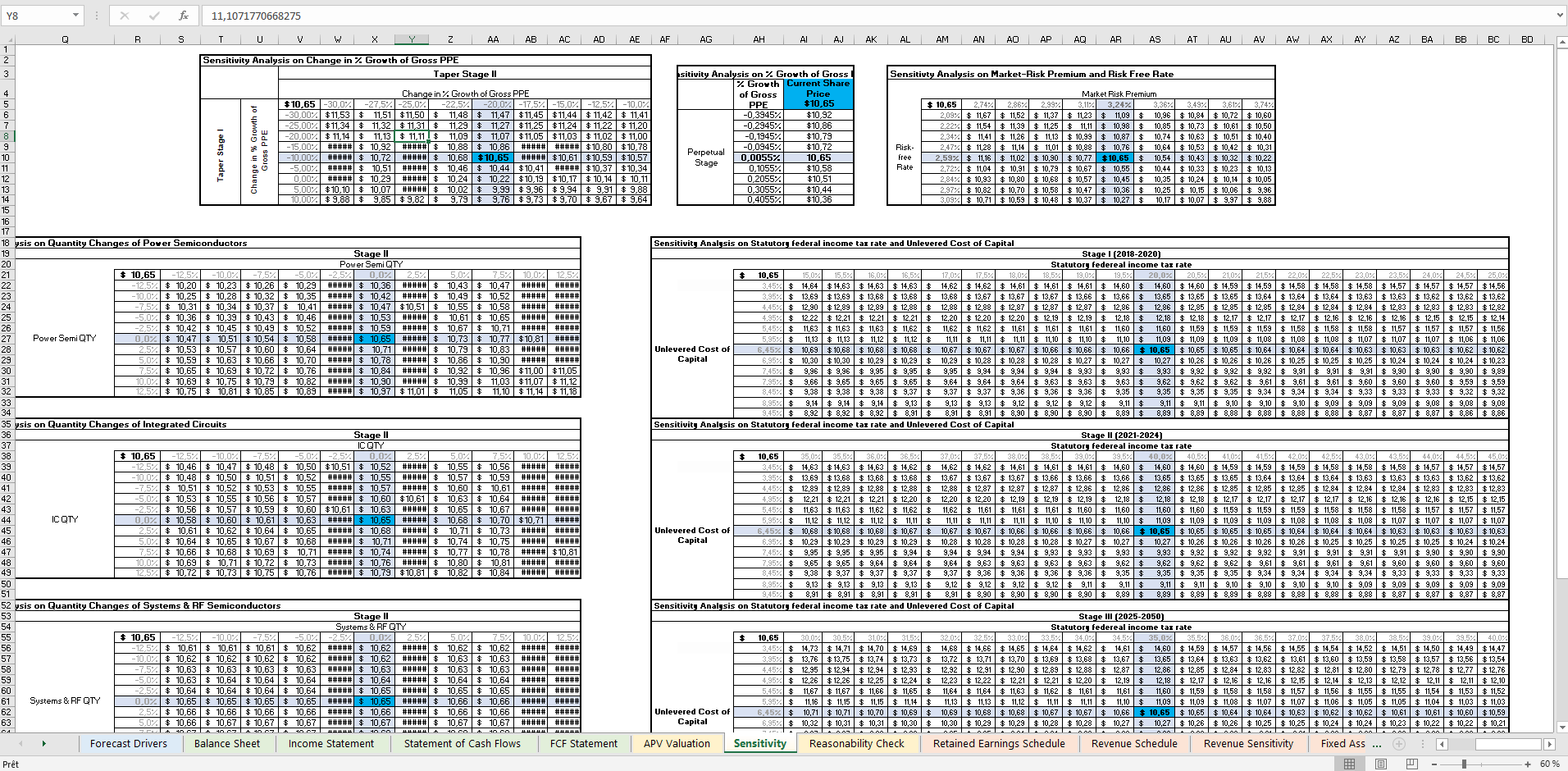Switch to Page Layout view icon
Image resolution: width=1568 pixels, height=771 pixels.
pos(1380,764)
